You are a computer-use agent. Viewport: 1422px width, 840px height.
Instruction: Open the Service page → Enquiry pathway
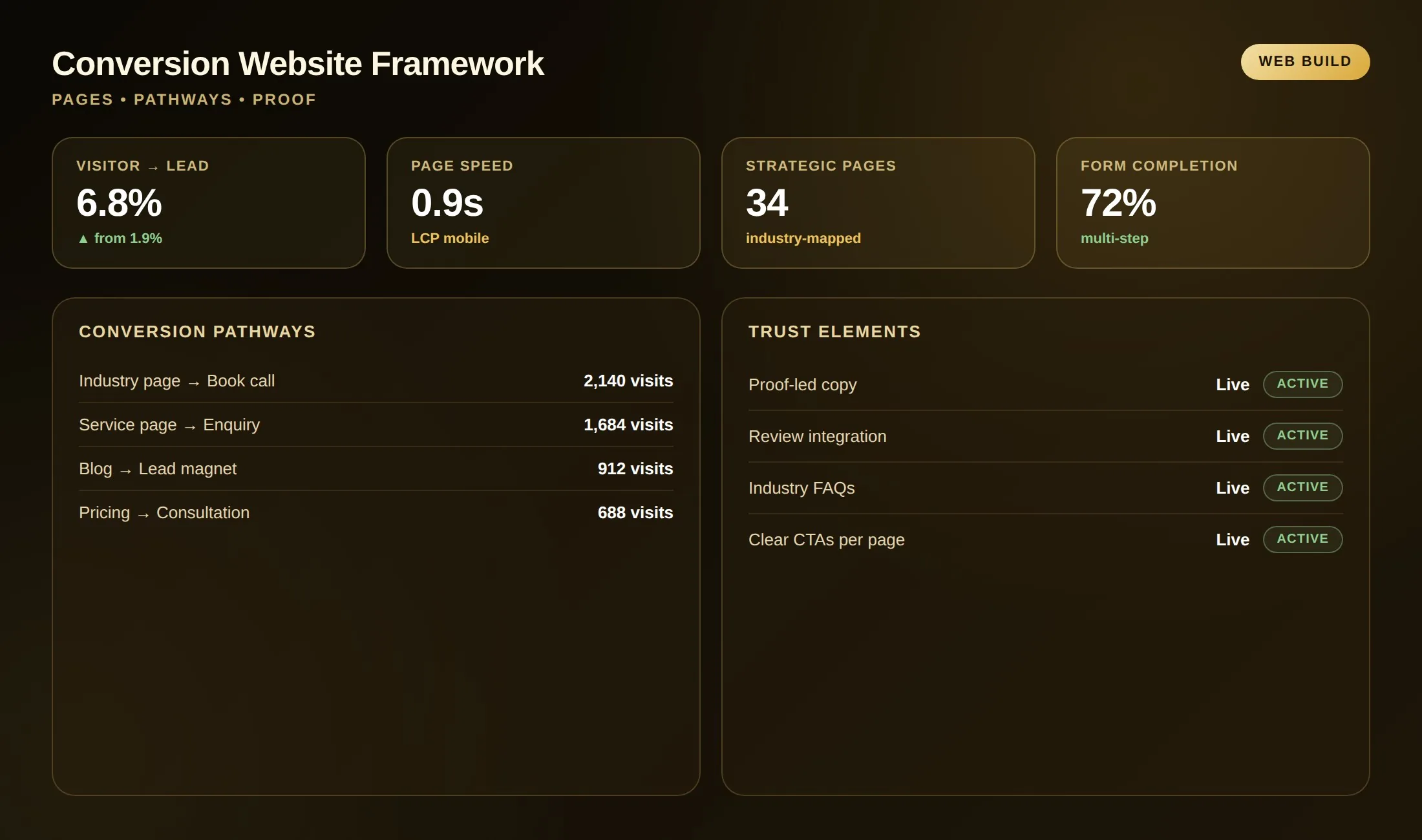click(376, 425)
